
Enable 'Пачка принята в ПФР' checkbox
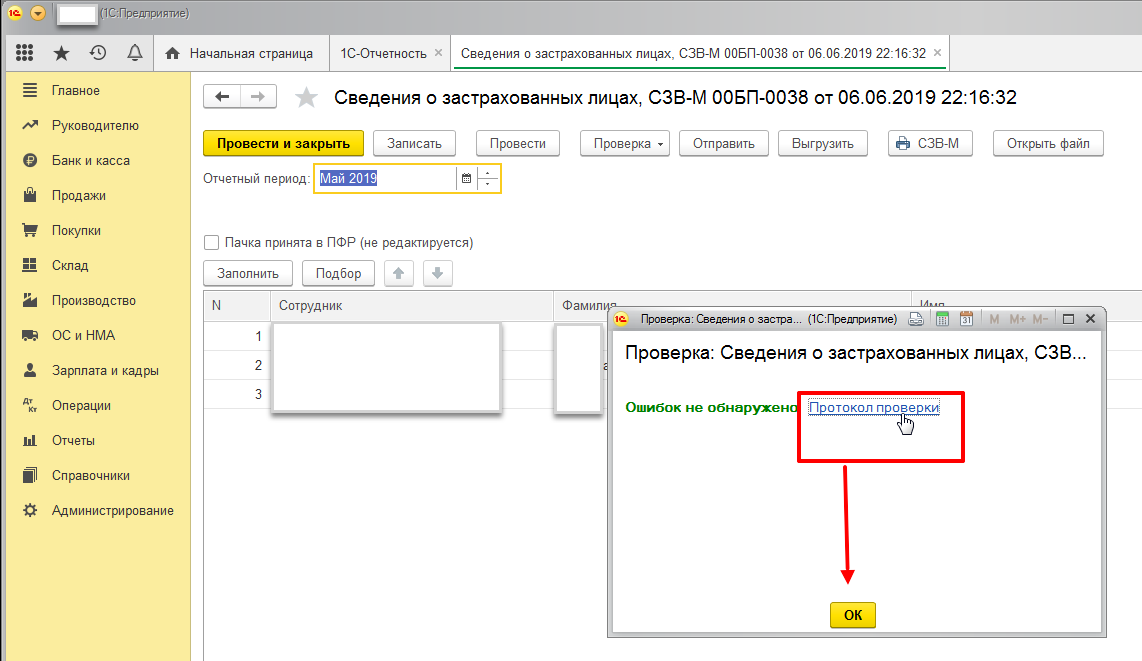pyautogui.click(x=211, y=242)
